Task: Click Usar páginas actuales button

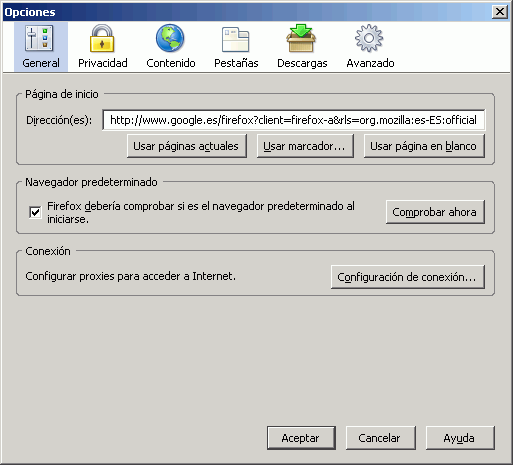Action: [x=187, y=146]
